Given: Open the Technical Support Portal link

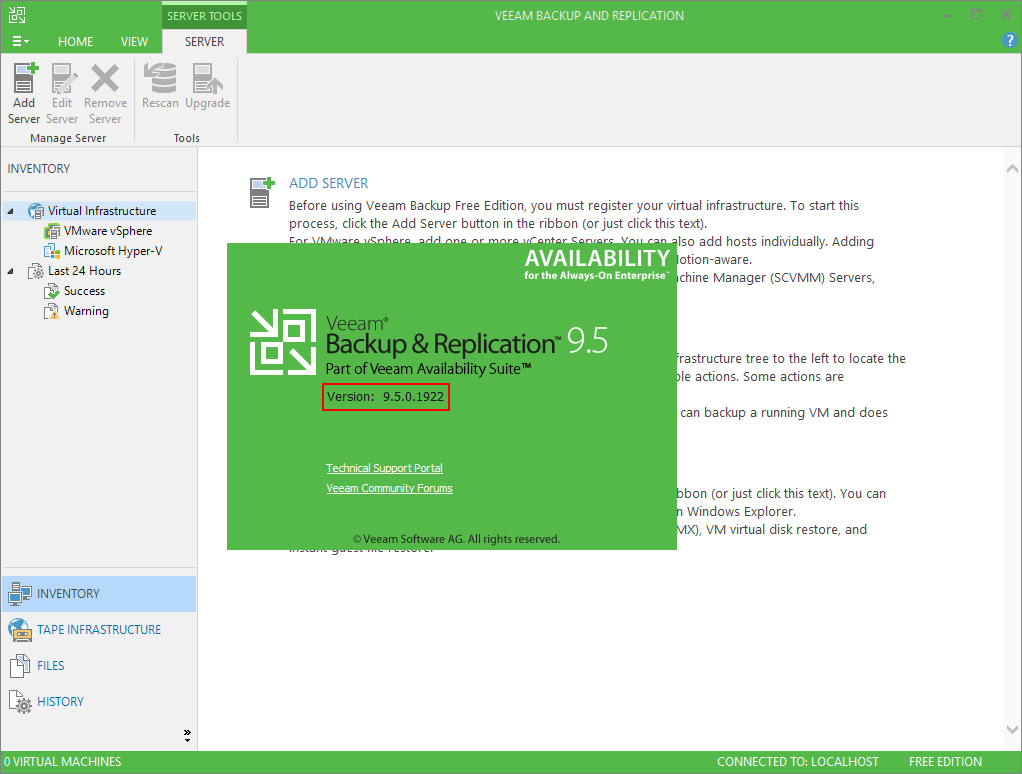Looking at the screenshot, I should pyautogui.click(x=384, y=468).
